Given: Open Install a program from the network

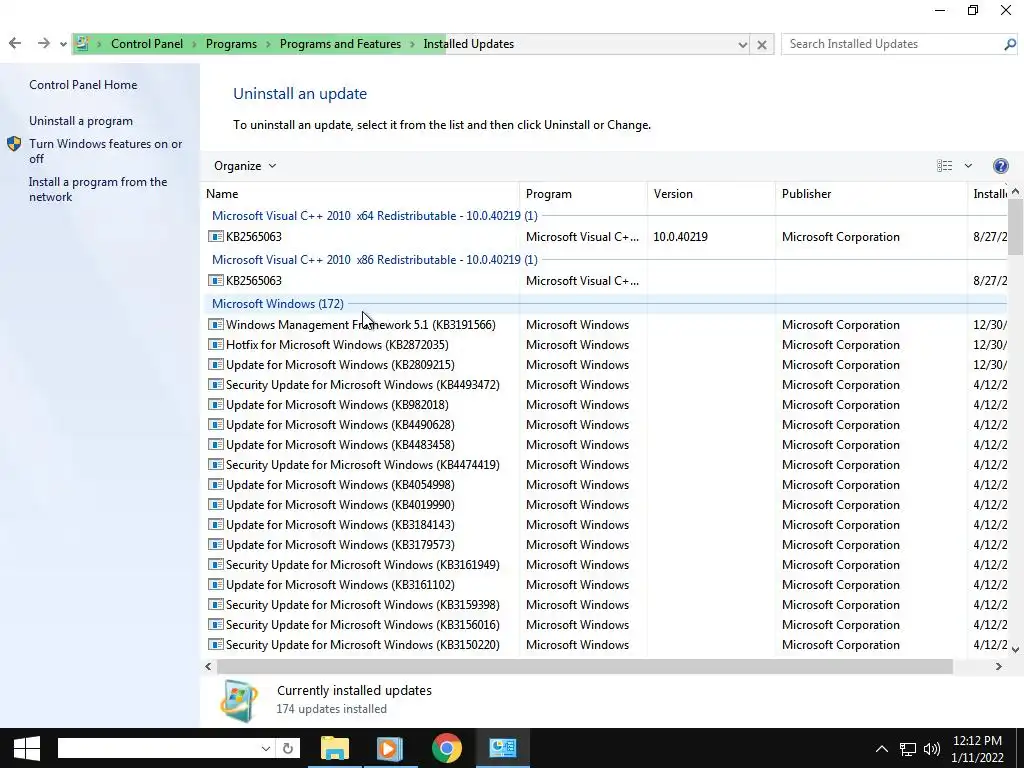Looking at the screenshot, I should pos(98,189).
